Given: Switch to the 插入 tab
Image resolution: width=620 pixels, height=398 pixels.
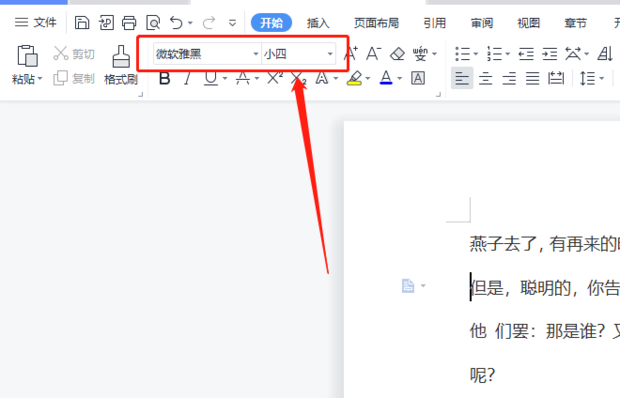Looking at the screenshot, I should point(318,23).
